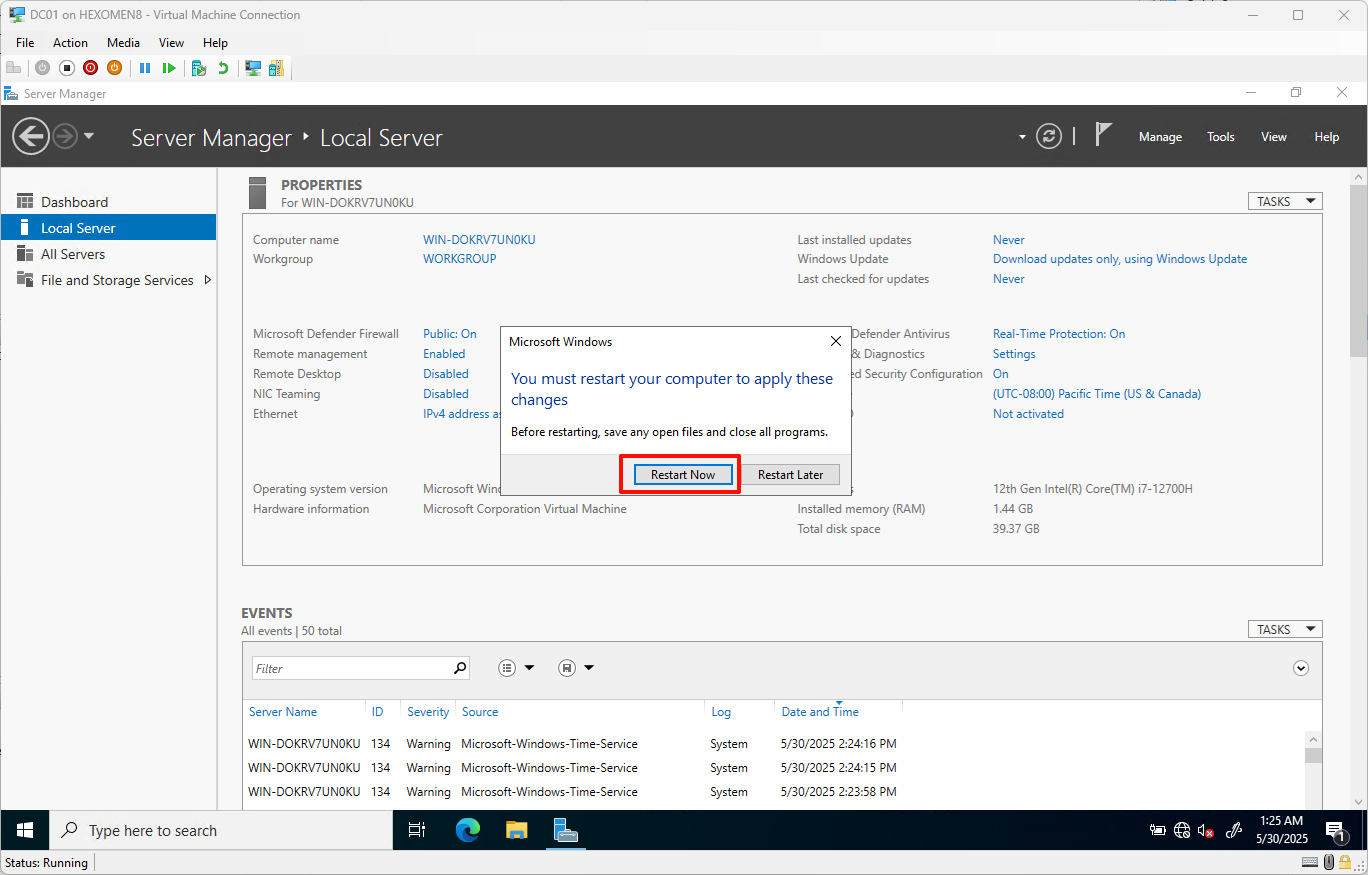Click the pen workspace tray icon
This screenshot has width=1368, height=875.
click(1234, 830)
